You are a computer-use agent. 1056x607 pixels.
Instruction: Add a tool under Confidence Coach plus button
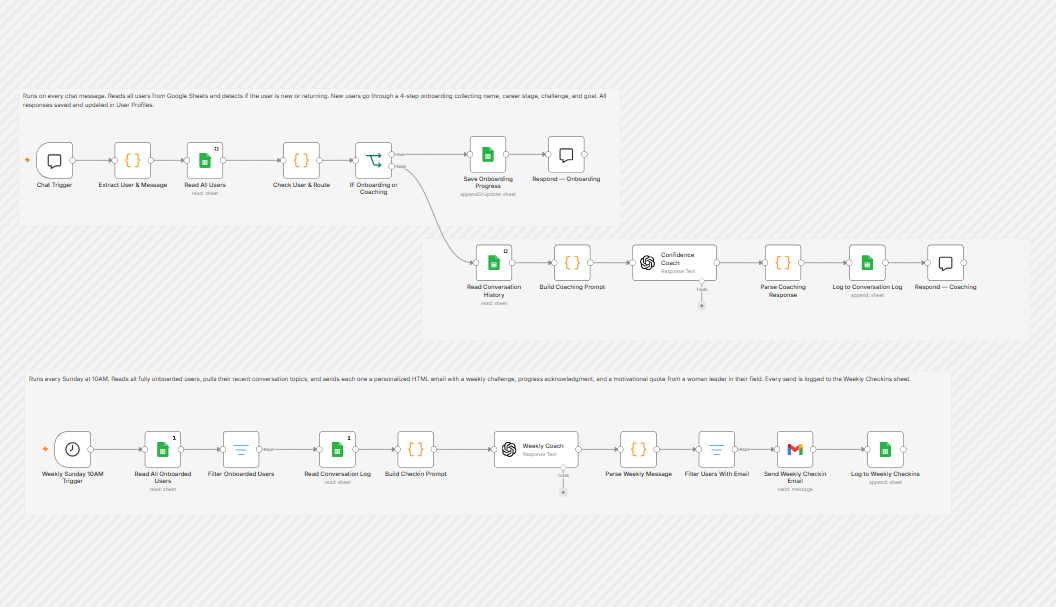[x=701, y=306]
